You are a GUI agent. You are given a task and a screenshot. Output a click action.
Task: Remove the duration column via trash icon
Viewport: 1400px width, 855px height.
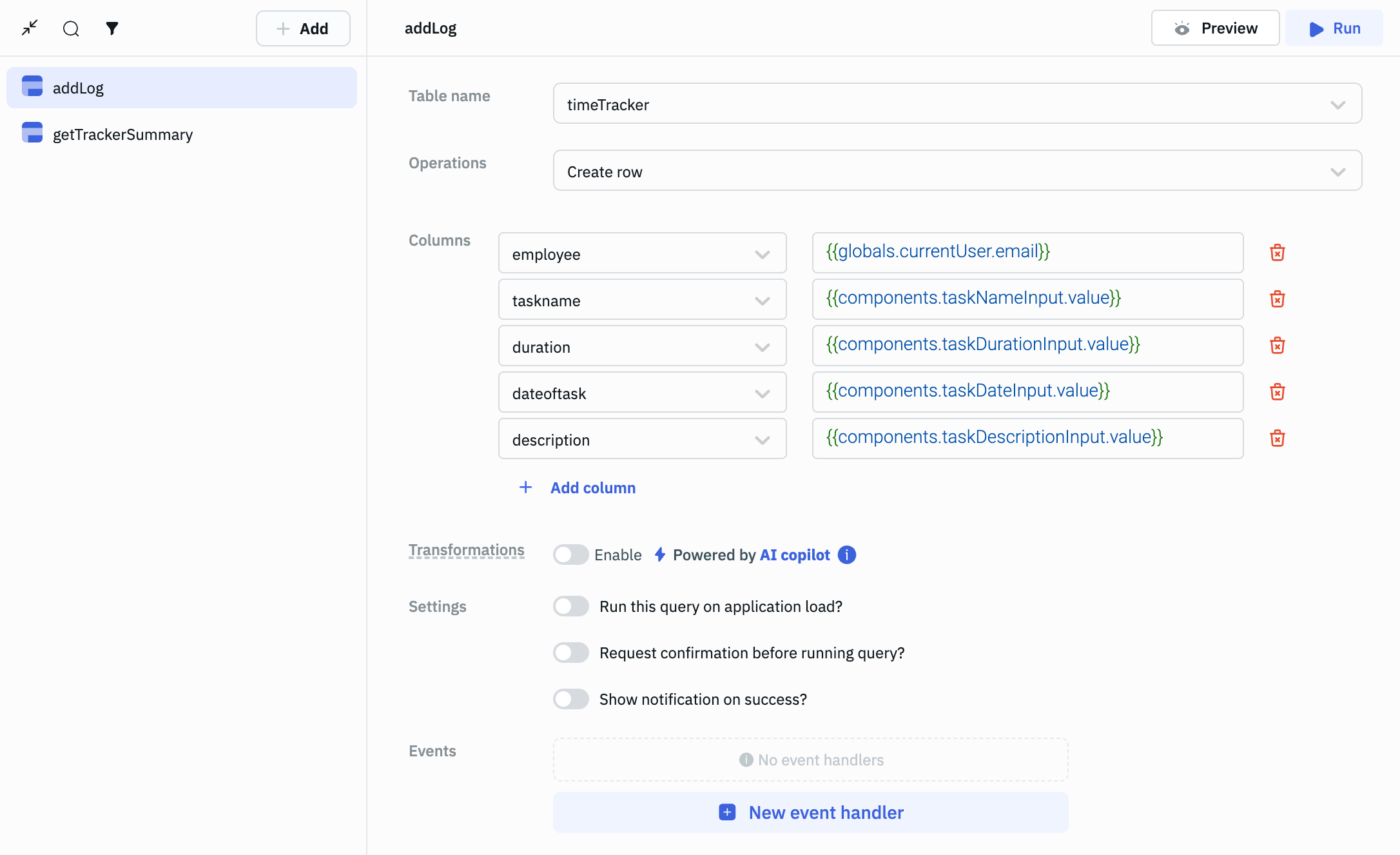click(1277, 346)
